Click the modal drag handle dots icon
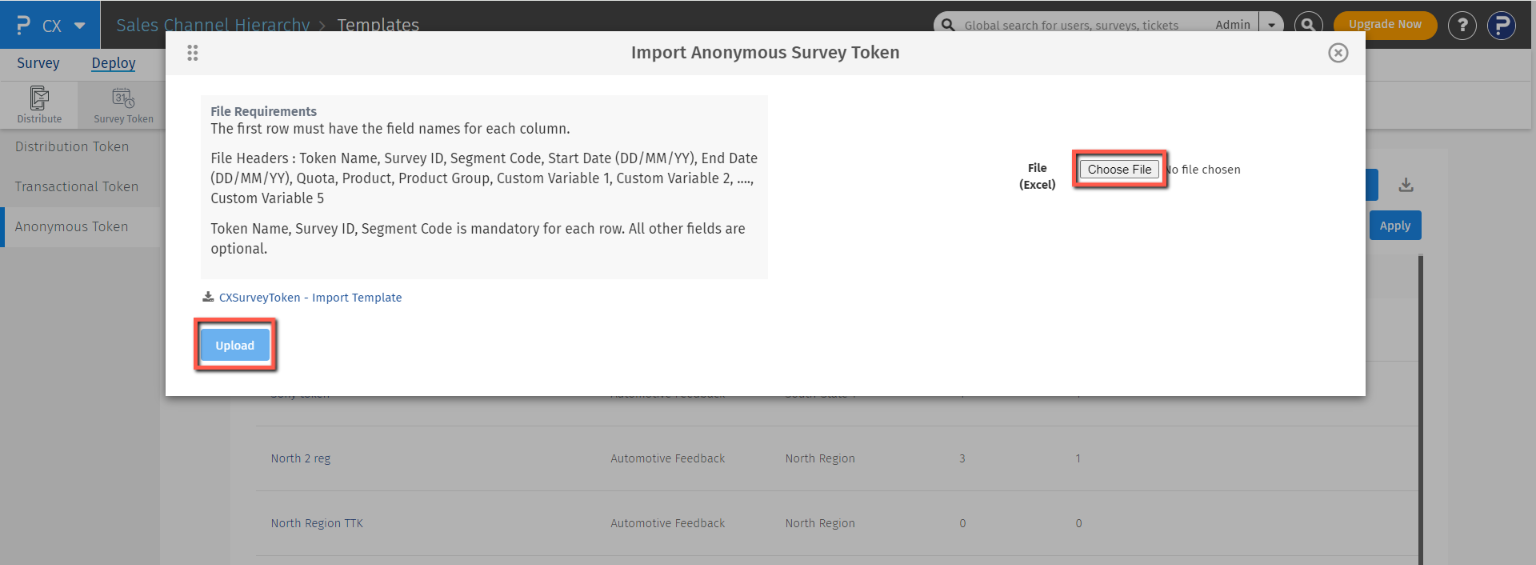 (193, 53)
